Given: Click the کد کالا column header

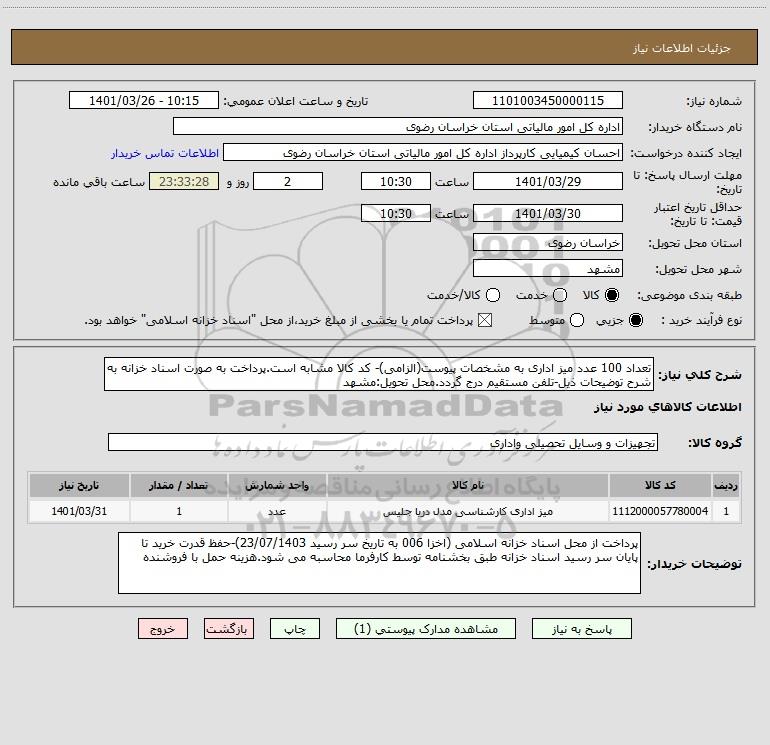Looking at the screenshot, I should pos(660,485).
